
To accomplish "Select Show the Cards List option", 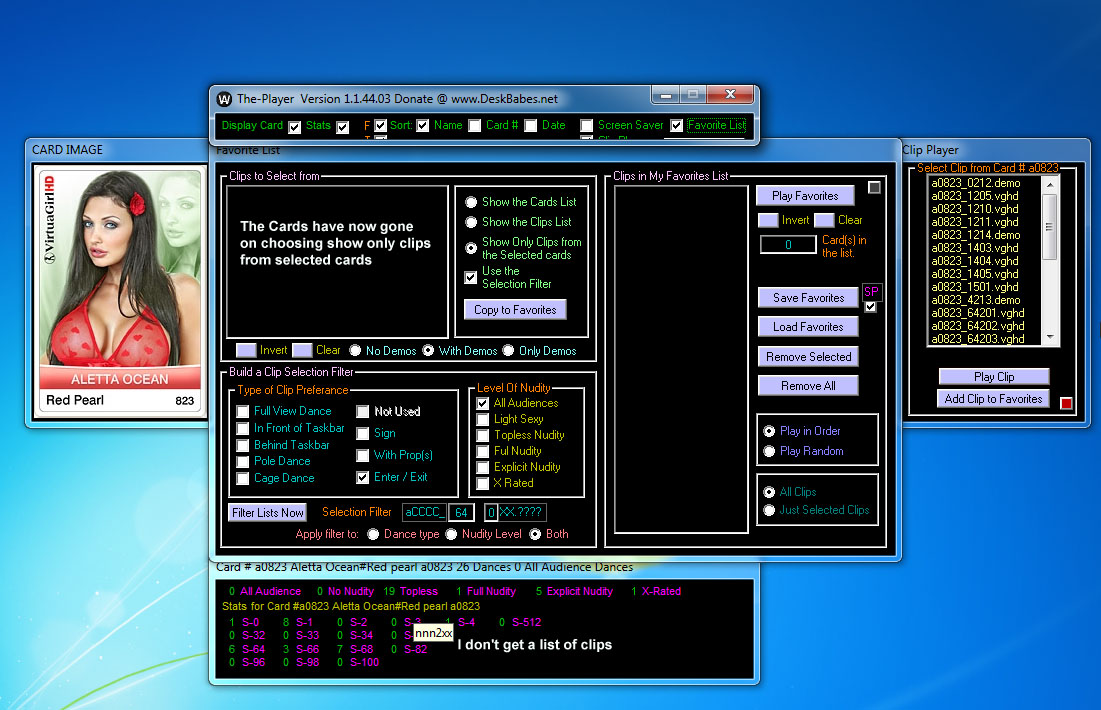I will (471, 202).
